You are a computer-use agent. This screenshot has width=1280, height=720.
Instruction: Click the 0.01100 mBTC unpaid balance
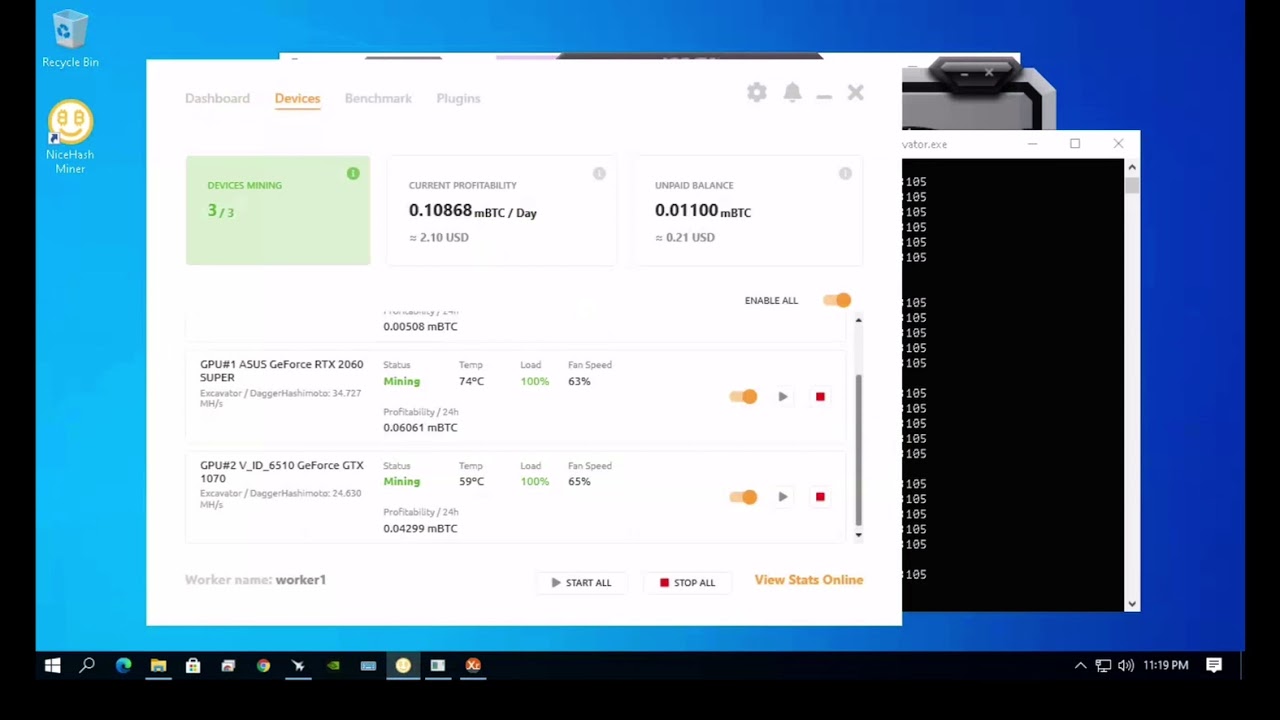point(703,211)
